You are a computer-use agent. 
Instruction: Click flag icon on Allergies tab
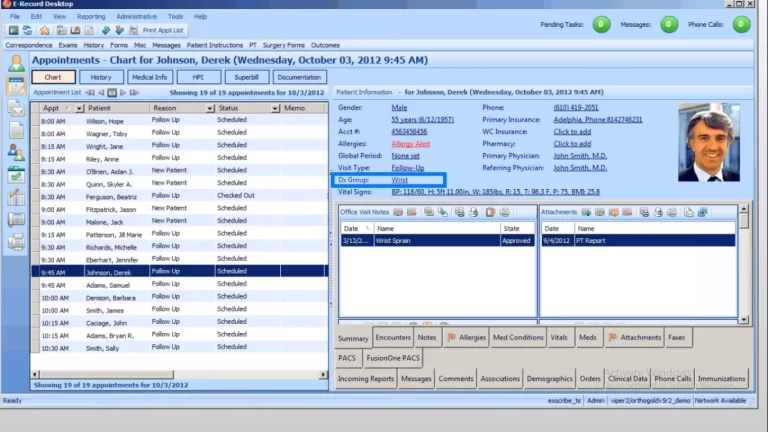click(x=451, y=337)
